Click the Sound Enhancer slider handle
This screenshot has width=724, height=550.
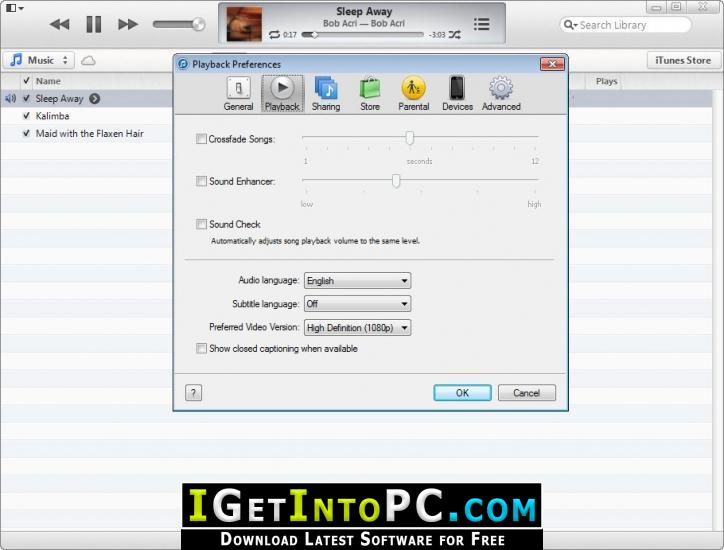pos(396,181)
